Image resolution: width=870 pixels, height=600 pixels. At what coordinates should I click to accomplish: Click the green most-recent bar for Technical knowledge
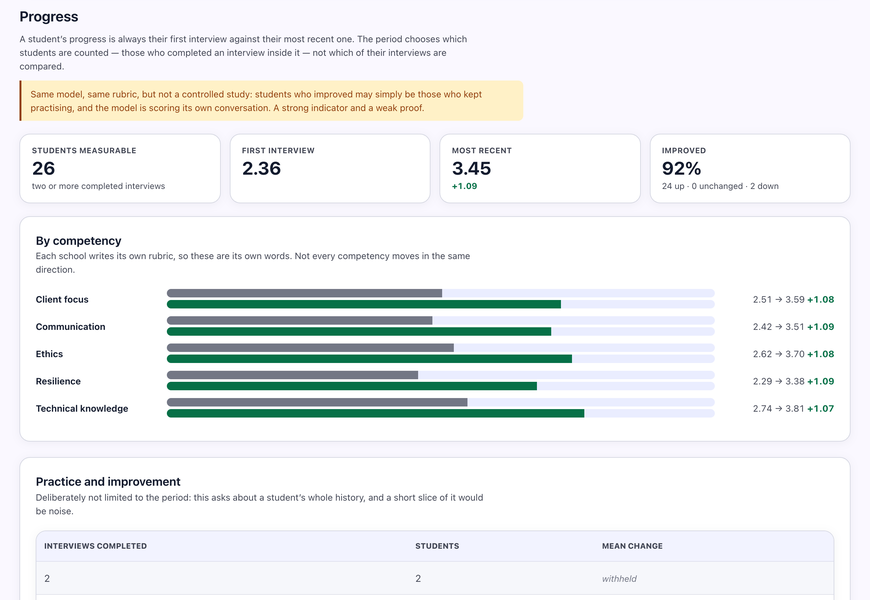tap(376, 413)
